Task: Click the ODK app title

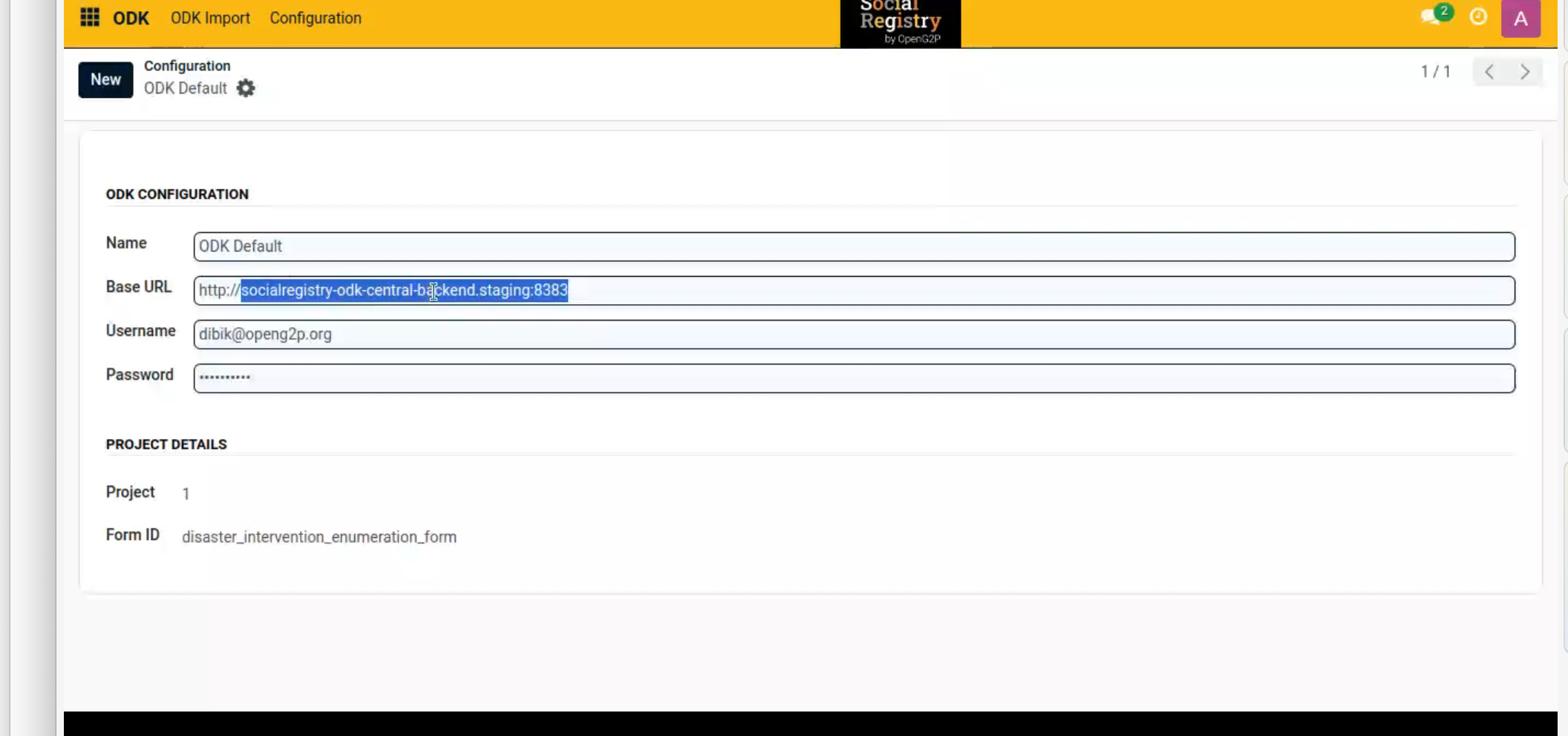Action: (131, 18)
